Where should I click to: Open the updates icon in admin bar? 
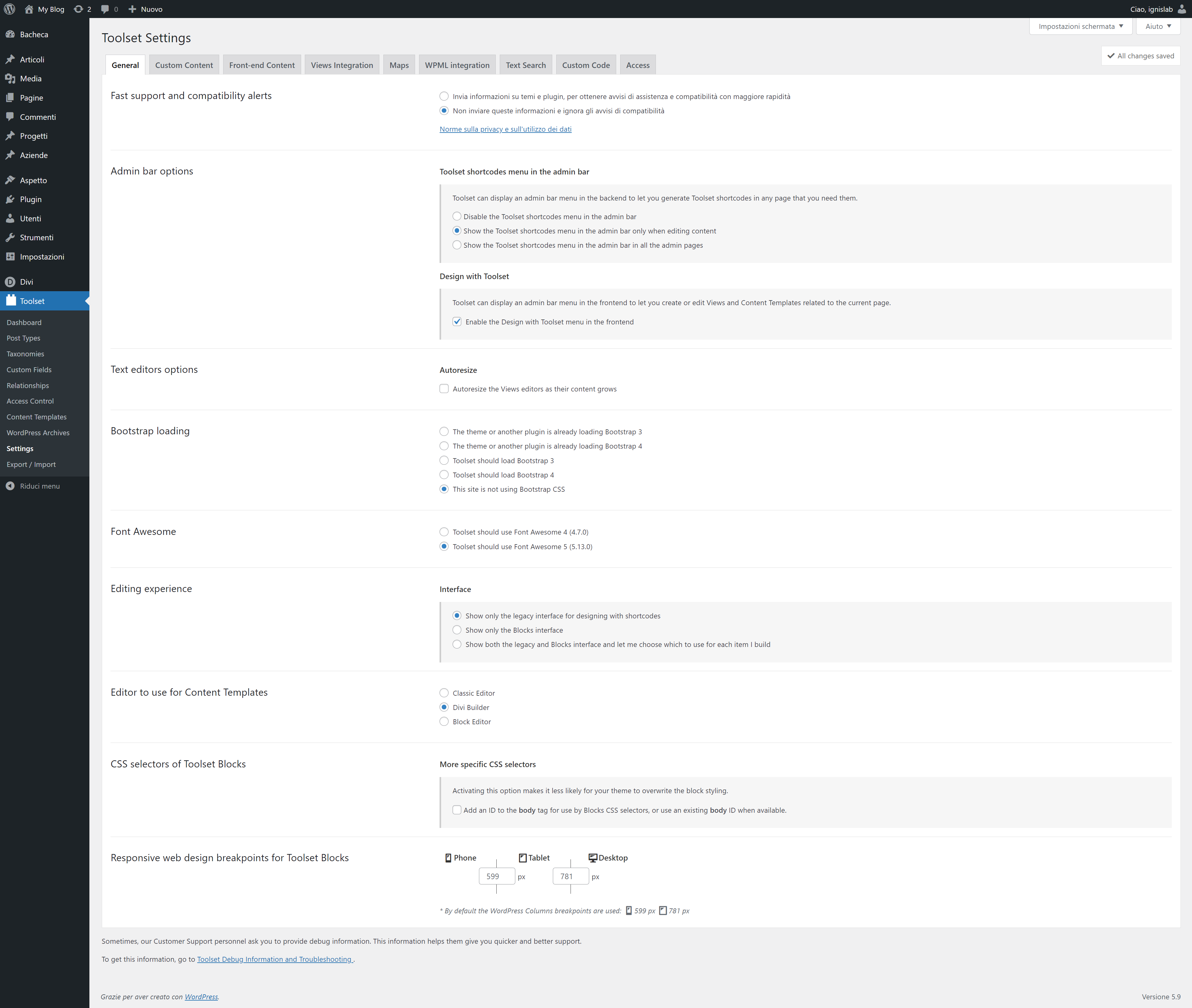coord(79,9)
